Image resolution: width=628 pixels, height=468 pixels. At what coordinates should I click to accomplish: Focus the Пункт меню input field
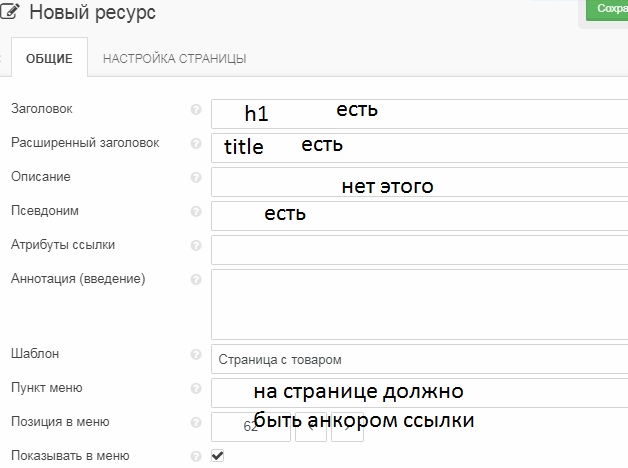pos(419,393)
